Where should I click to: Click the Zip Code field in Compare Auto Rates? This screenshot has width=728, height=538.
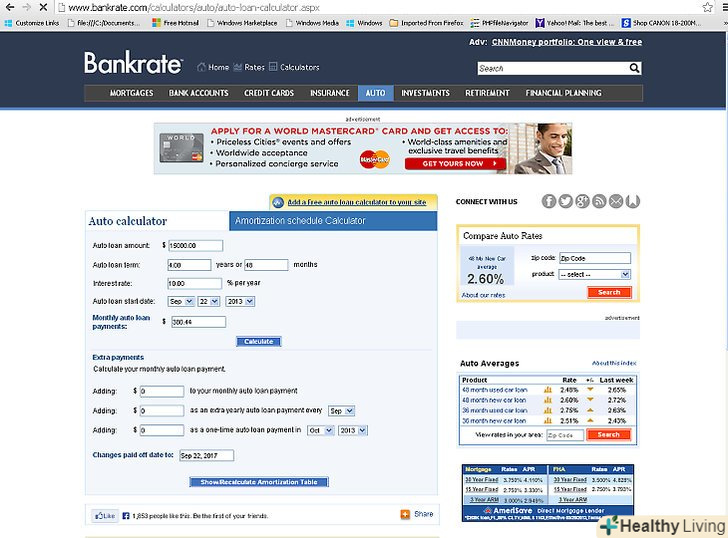click(x=595, y=258)
